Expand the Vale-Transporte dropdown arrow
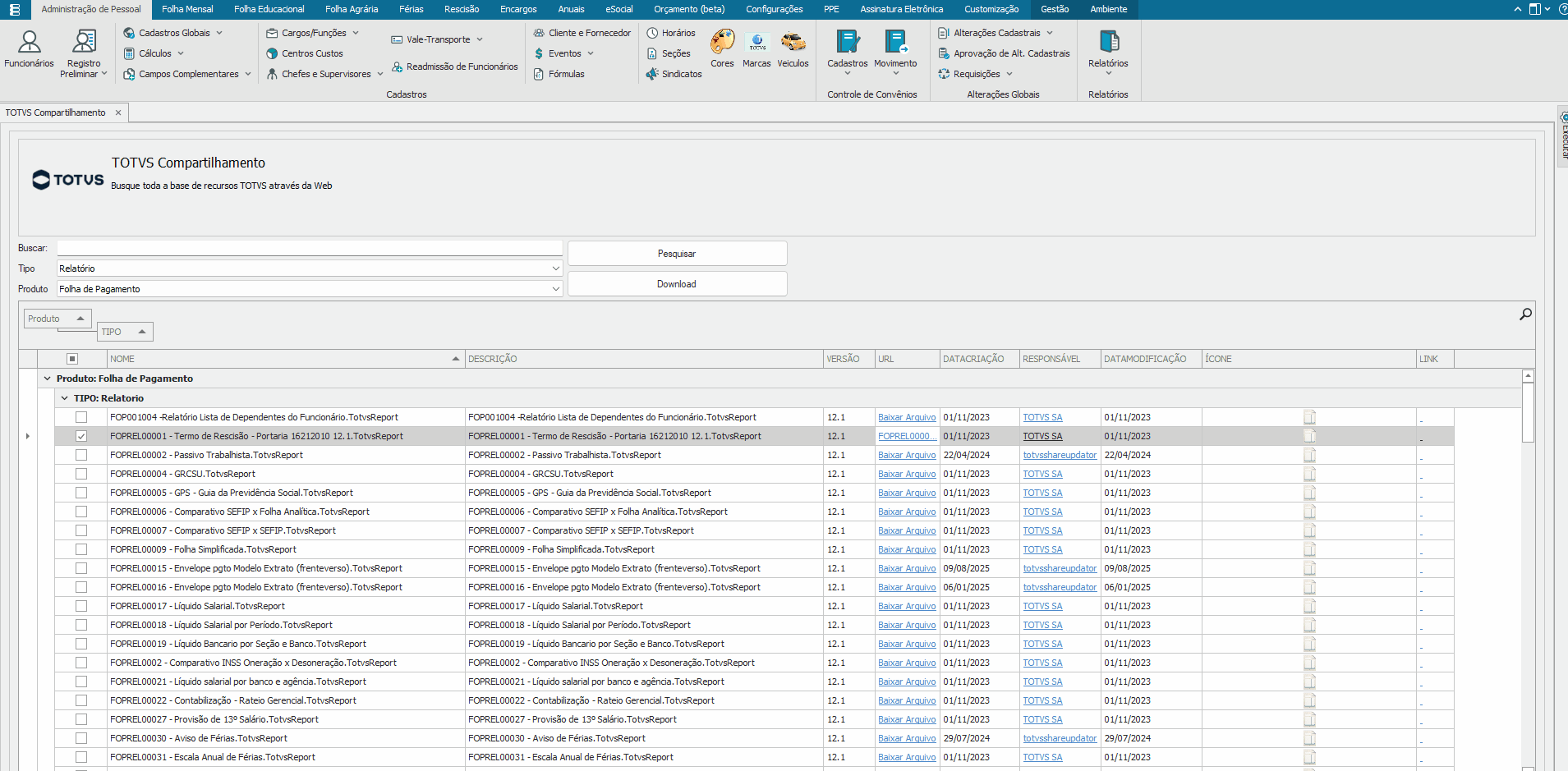 480,39
